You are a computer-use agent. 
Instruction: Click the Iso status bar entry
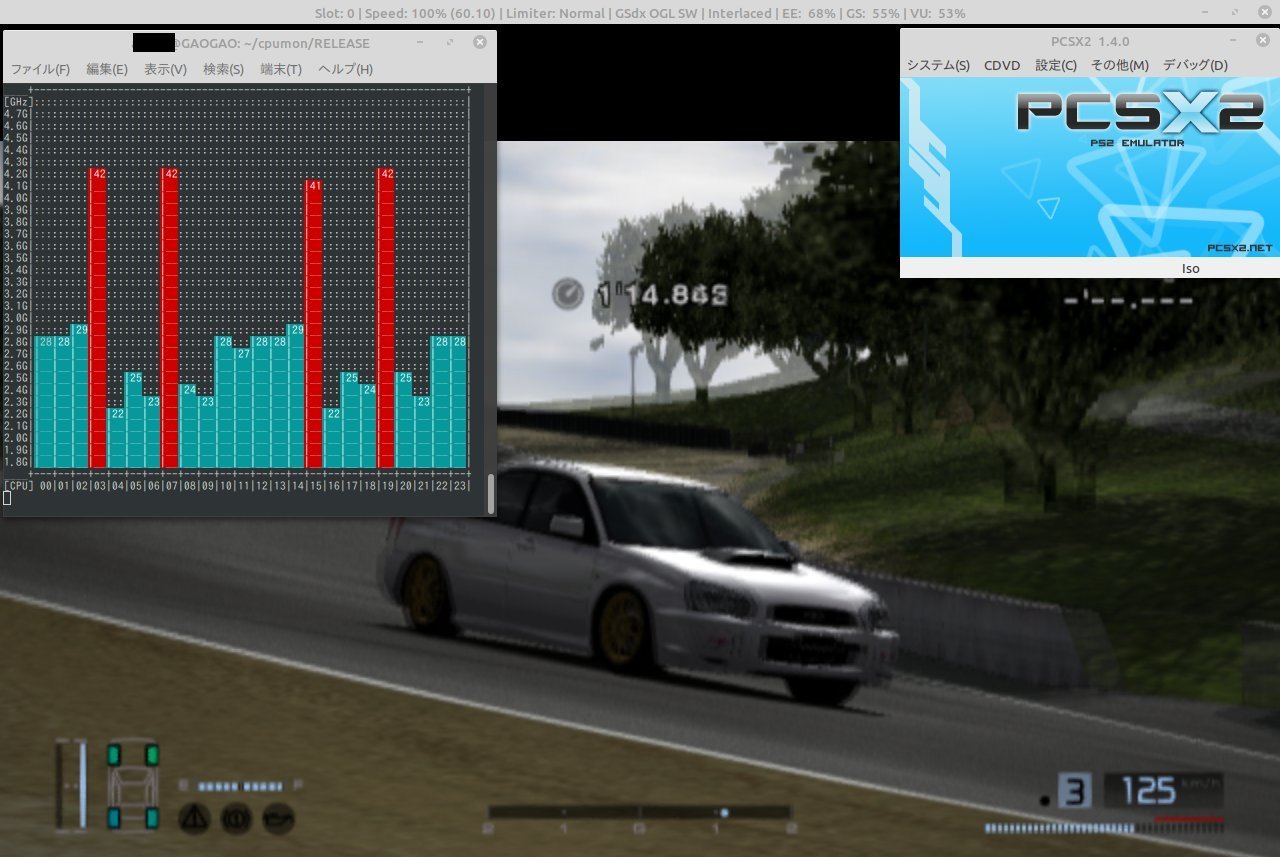click(1190, 268)
